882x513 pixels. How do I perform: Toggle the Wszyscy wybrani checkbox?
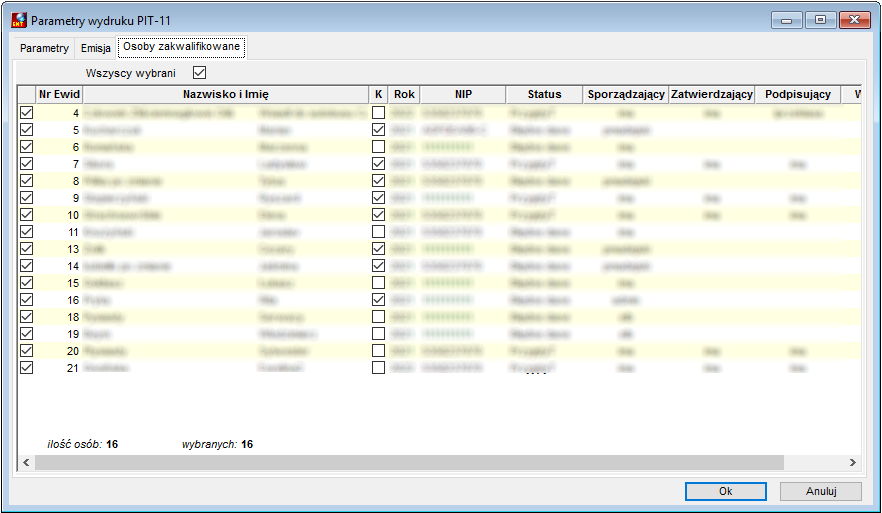(x=199, y=73)
